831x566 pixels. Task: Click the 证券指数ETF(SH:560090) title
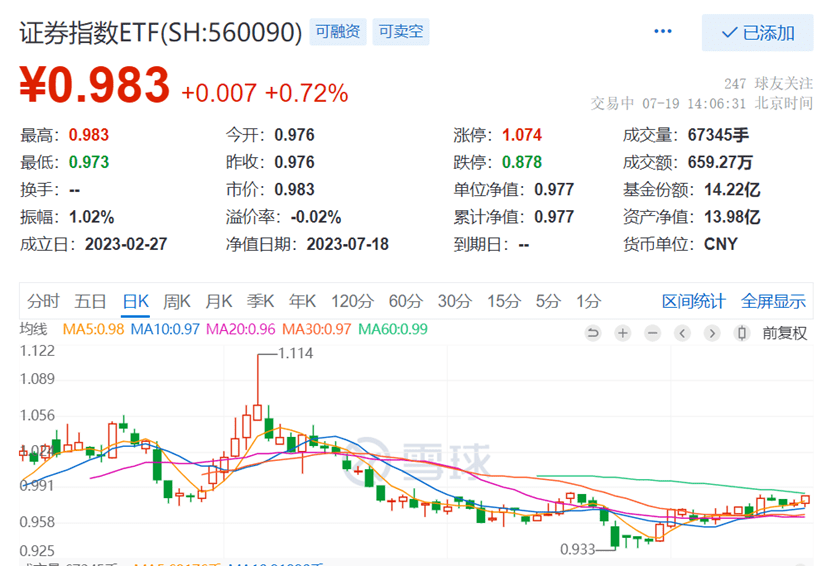[x=161, y=32]
